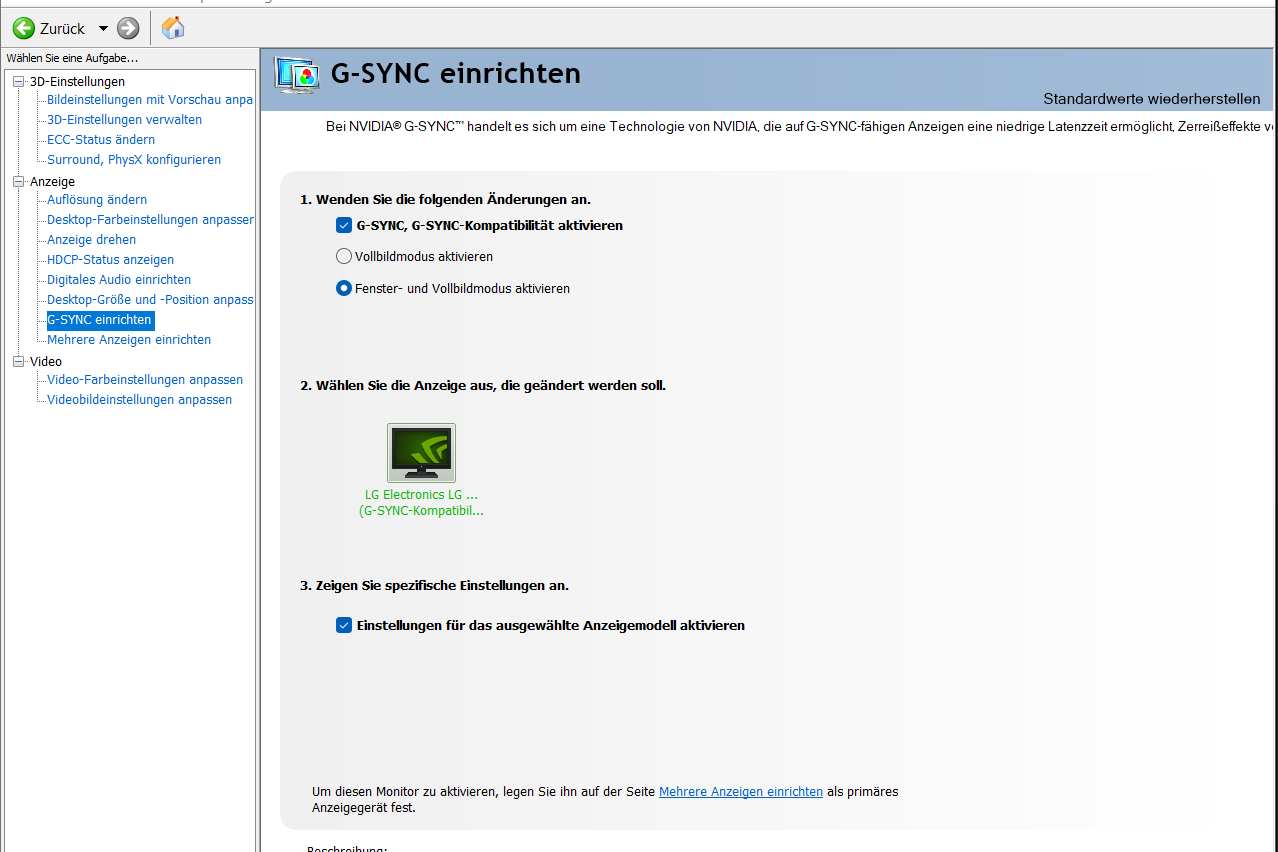Click Standardwerte wiederherstellen link

(x=1152, y=99)
